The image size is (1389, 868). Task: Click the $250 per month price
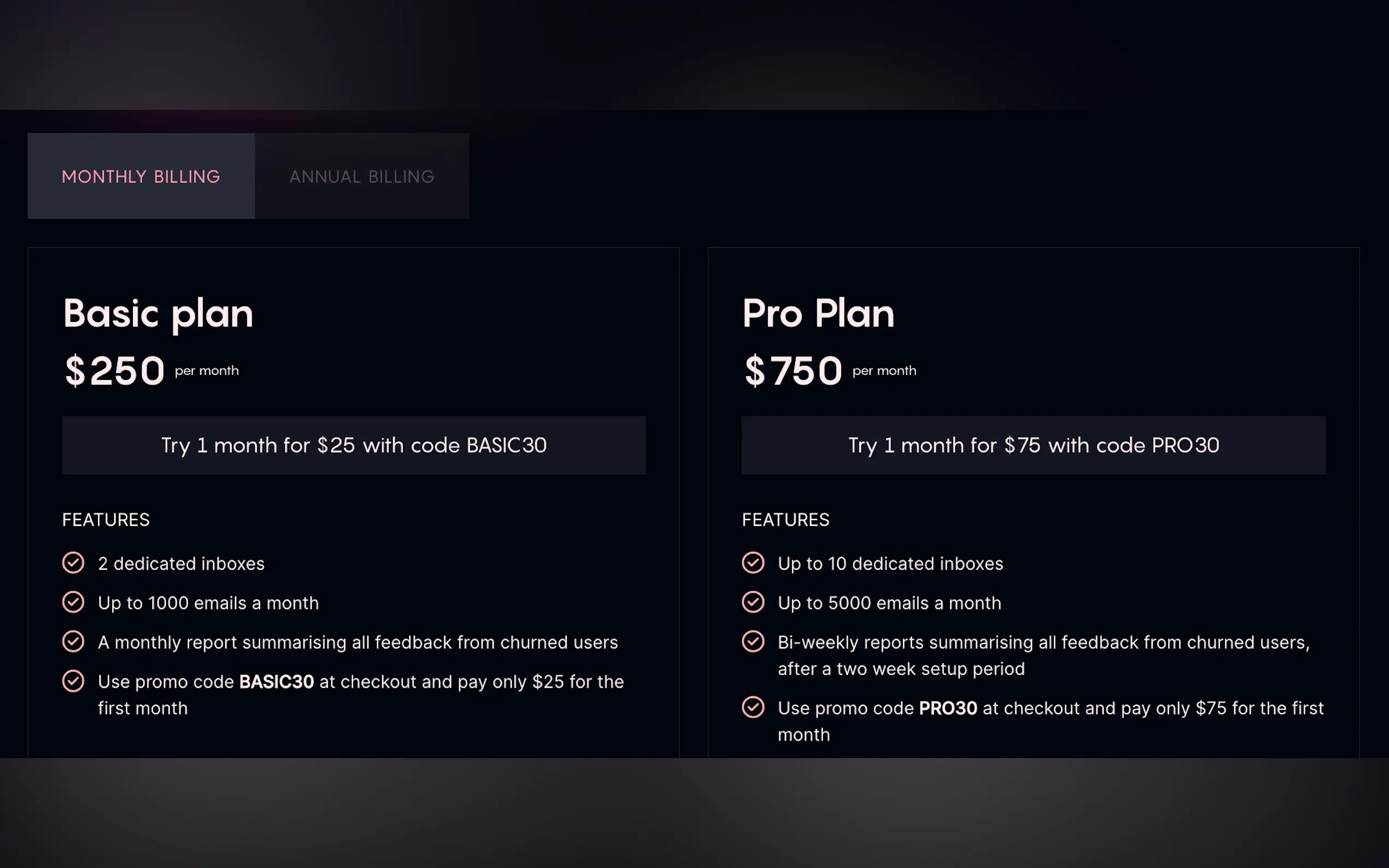(x=115, y=371)
